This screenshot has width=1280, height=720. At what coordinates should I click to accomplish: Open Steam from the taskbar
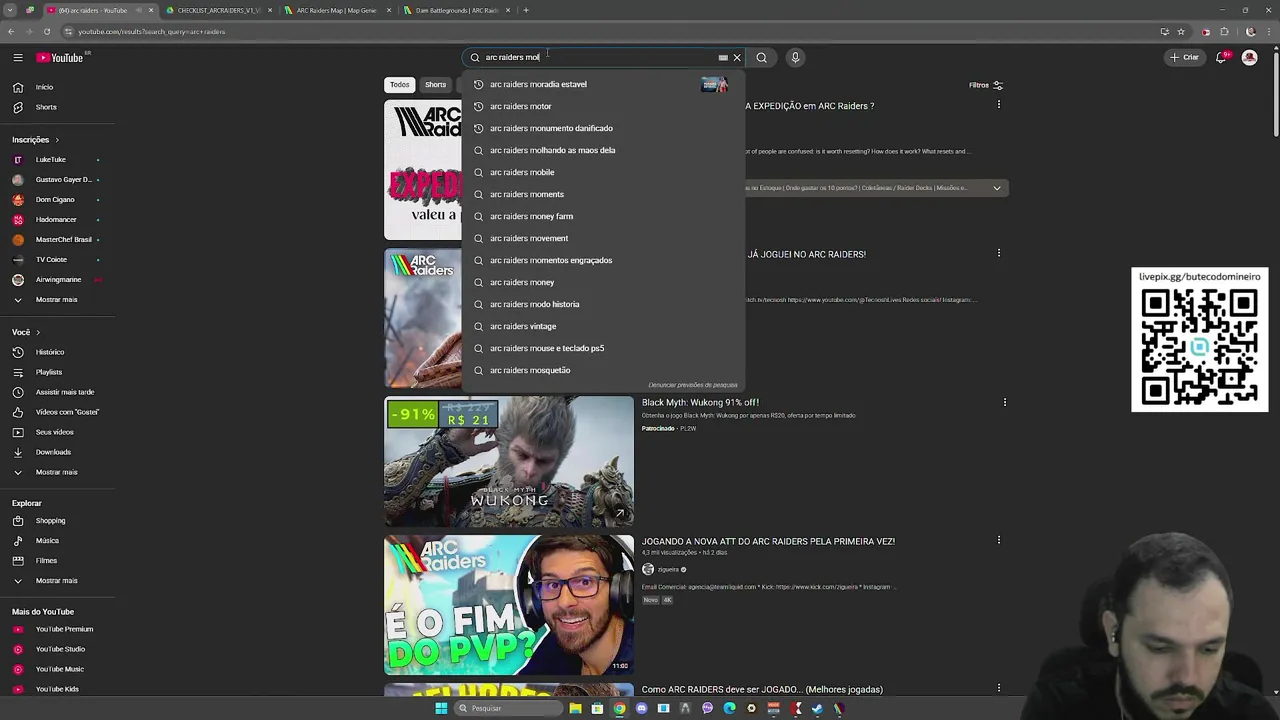coord(817,708)
